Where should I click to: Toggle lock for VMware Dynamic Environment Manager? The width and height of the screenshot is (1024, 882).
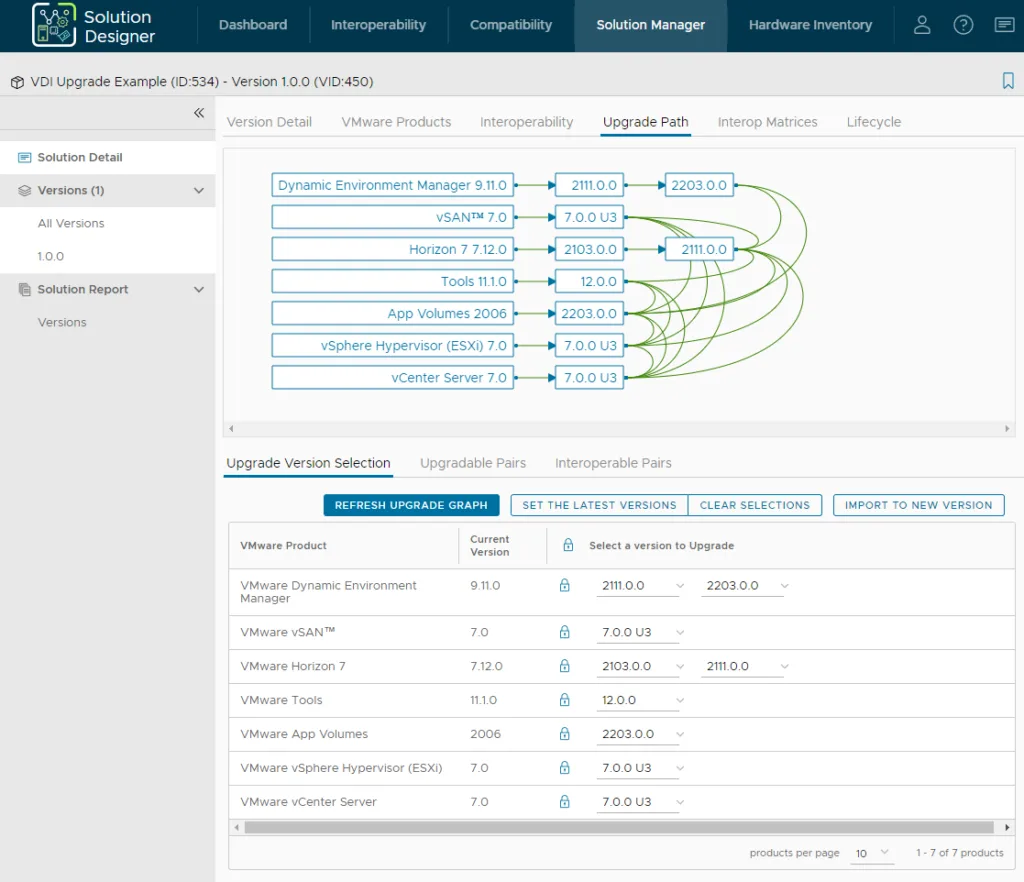click(564, 586)
